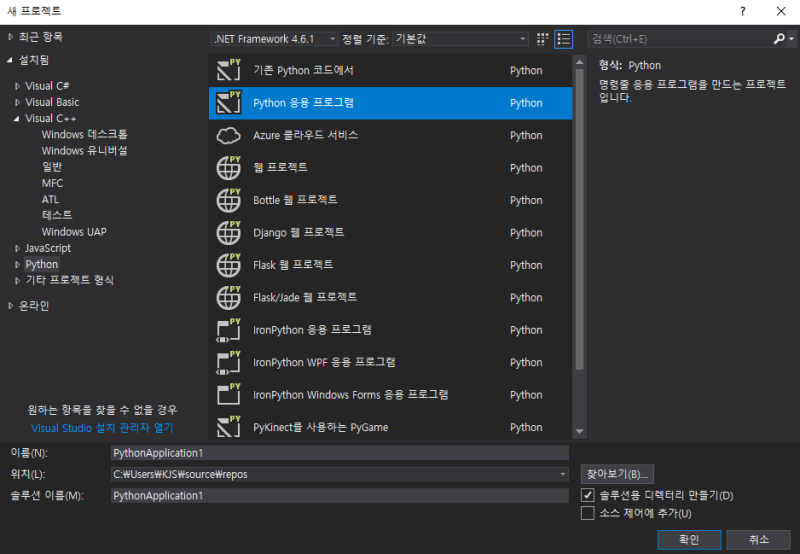This screenshot has width=800, height=554.
Task: Enable add to source control checkbox
Action: tap(588, 513)
